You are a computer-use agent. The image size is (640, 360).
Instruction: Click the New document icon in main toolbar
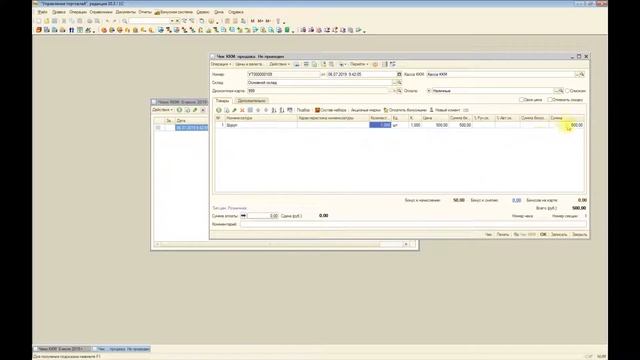39,21
